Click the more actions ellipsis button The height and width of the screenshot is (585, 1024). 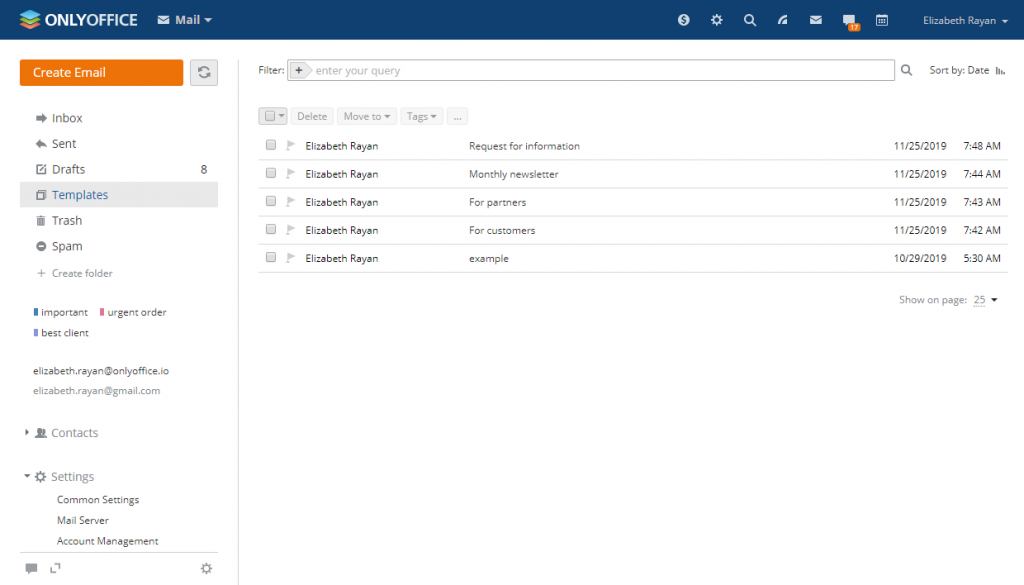[x=457, y=116]
